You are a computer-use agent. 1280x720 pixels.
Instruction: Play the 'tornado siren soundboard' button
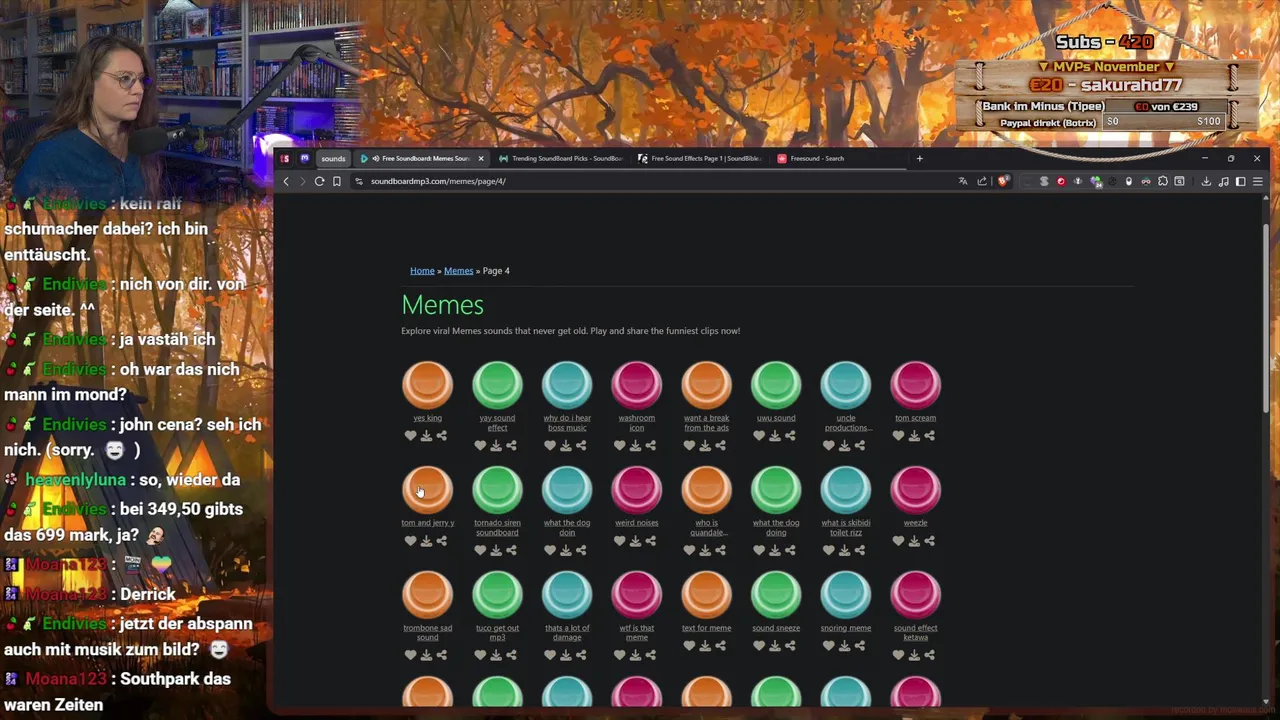(x=497, y=490)
